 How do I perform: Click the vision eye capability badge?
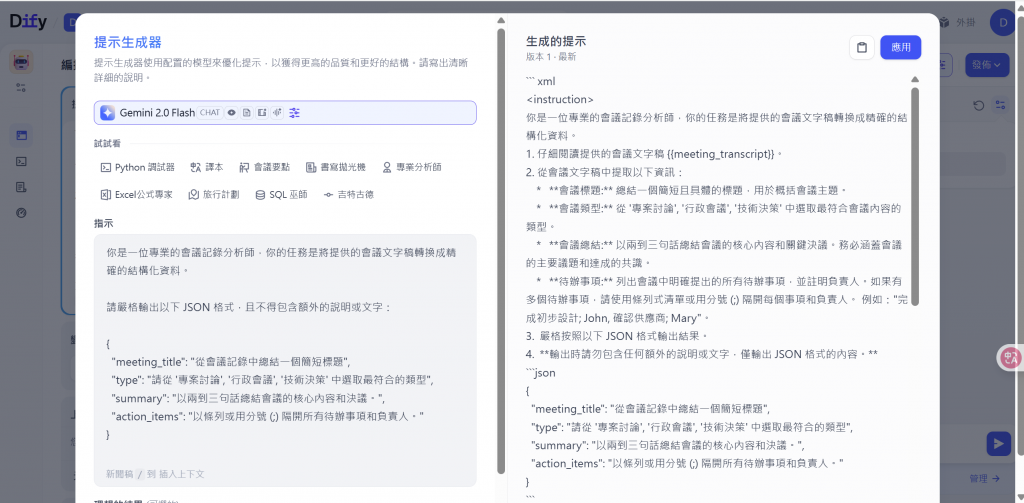[x=231, y=112]
